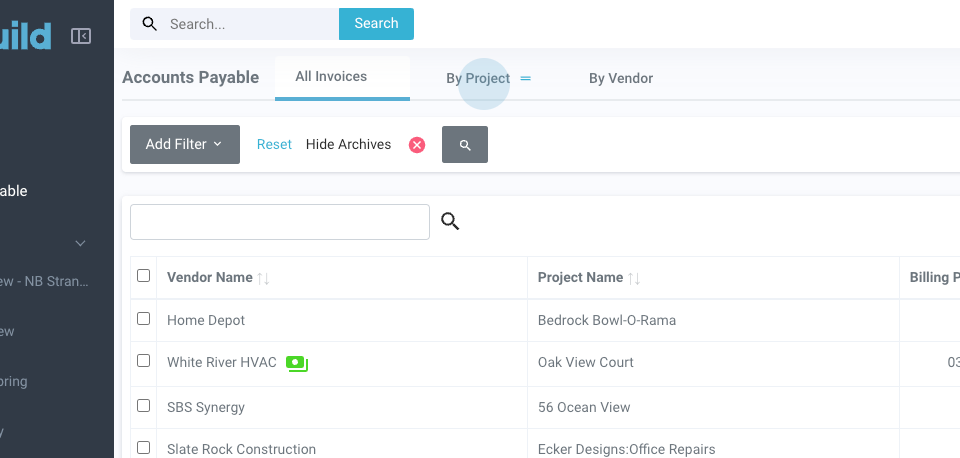Remove the Hide Archives filter
The height and width of the screenshot is (458, 960).
tap(417, 145)
